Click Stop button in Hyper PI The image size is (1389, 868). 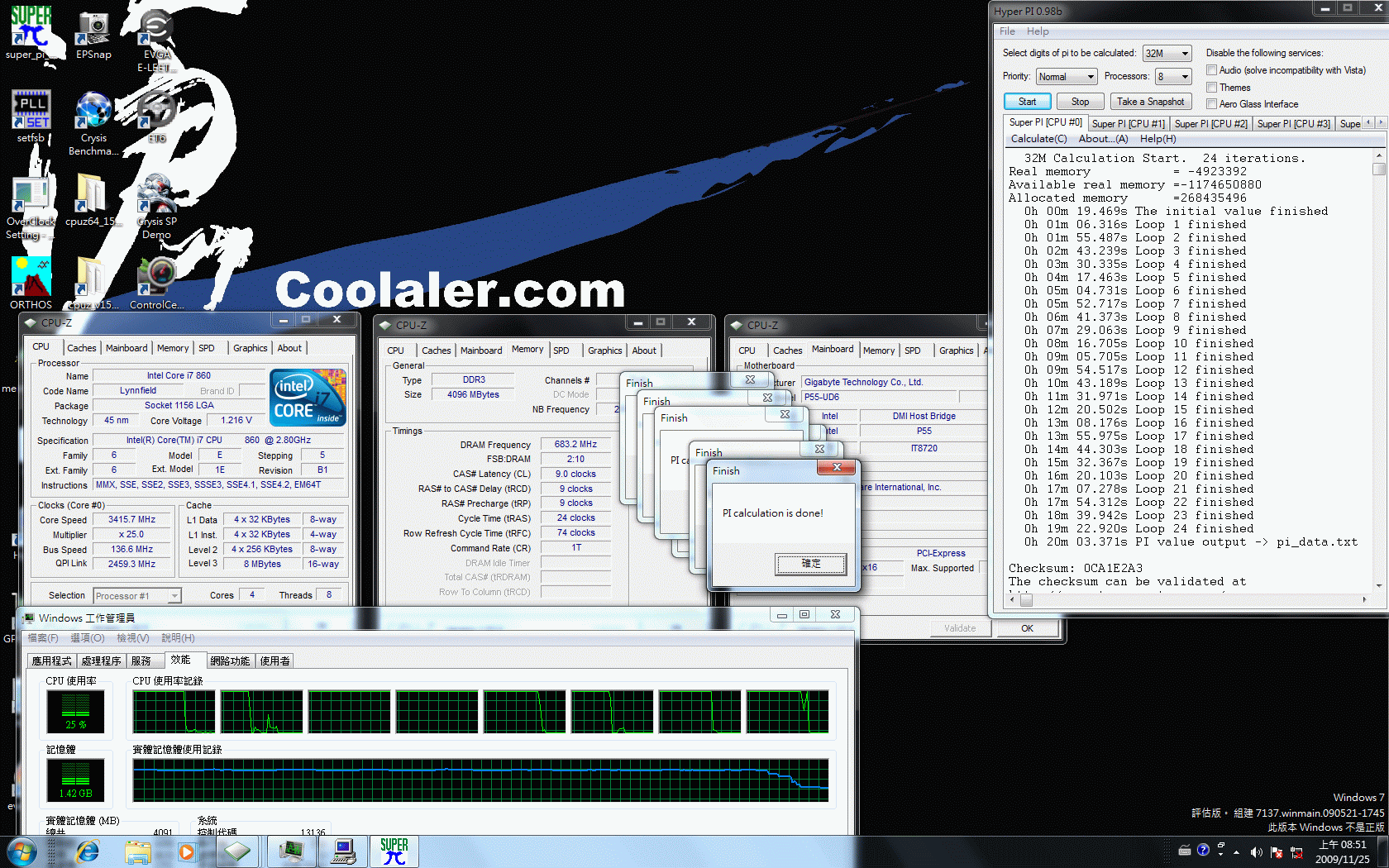(1080, 101)
